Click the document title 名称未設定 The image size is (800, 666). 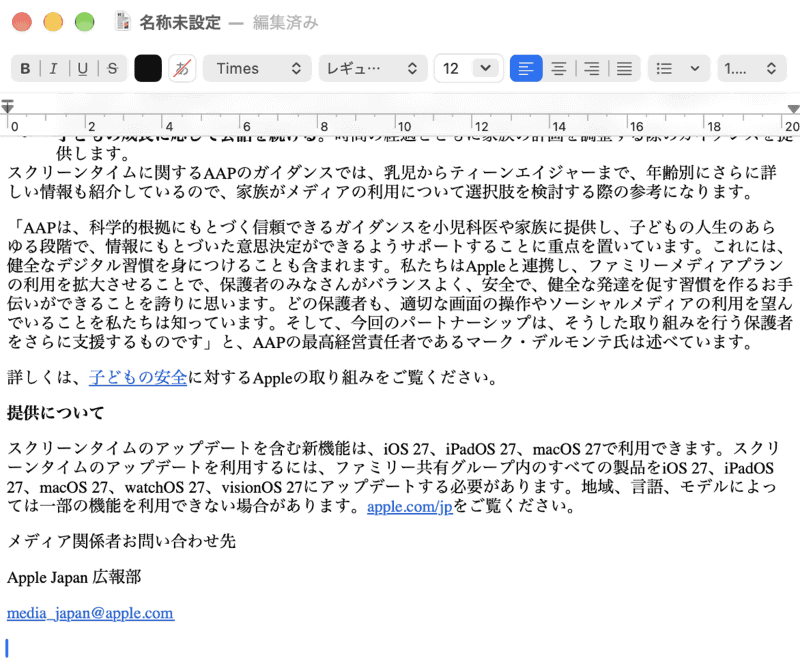coord(180,22)
